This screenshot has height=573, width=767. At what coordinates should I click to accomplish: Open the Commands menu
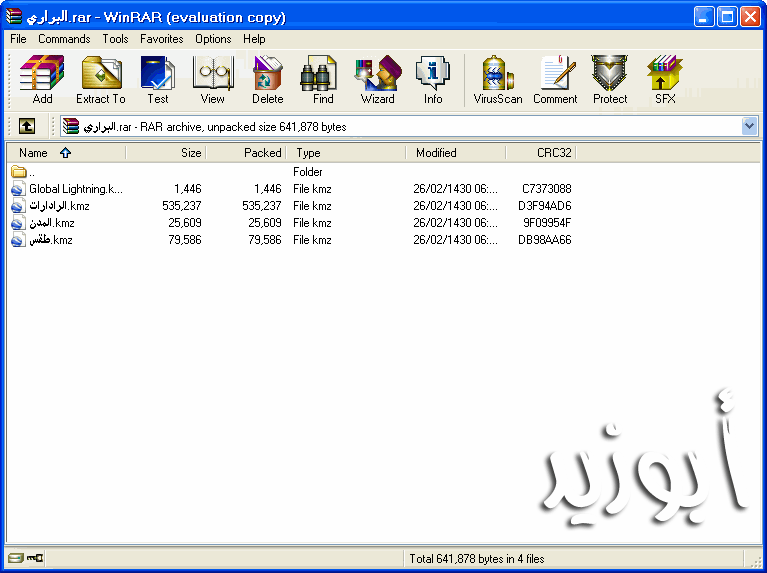pos(64,39)
